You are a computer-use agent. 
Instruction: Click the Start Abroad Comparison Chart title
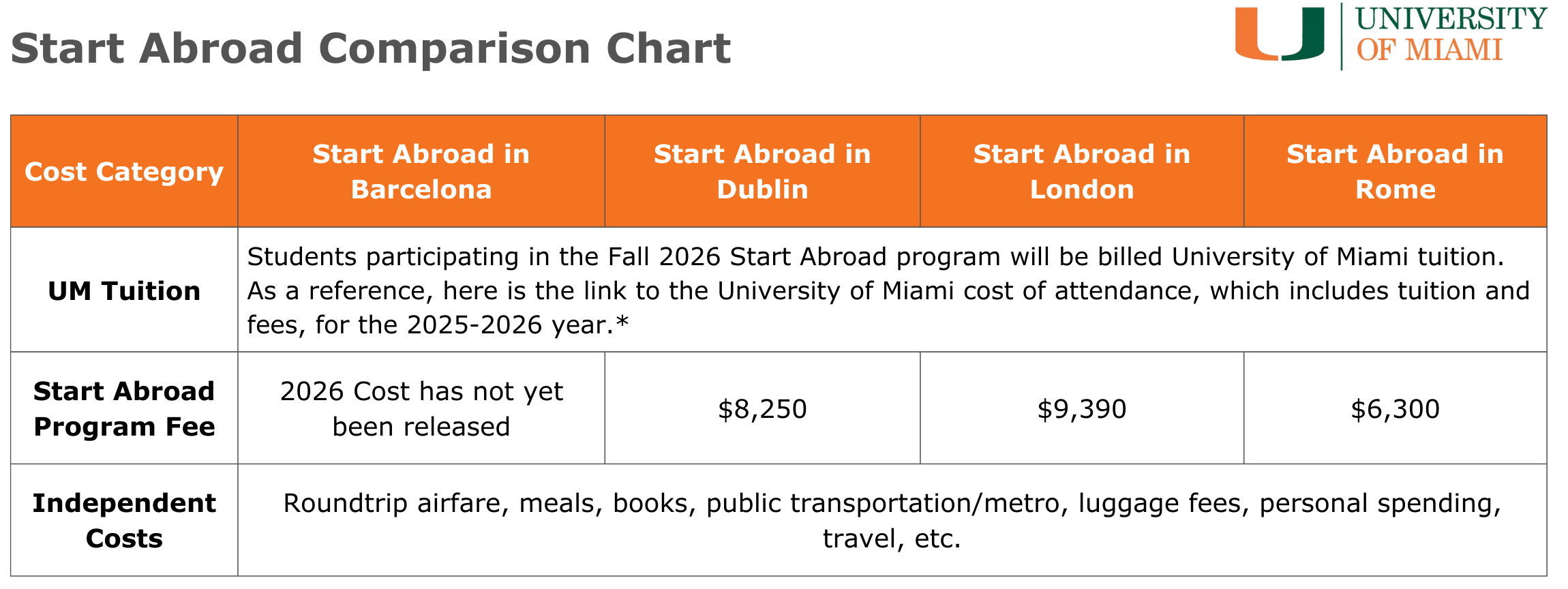[x=371, y=48]
